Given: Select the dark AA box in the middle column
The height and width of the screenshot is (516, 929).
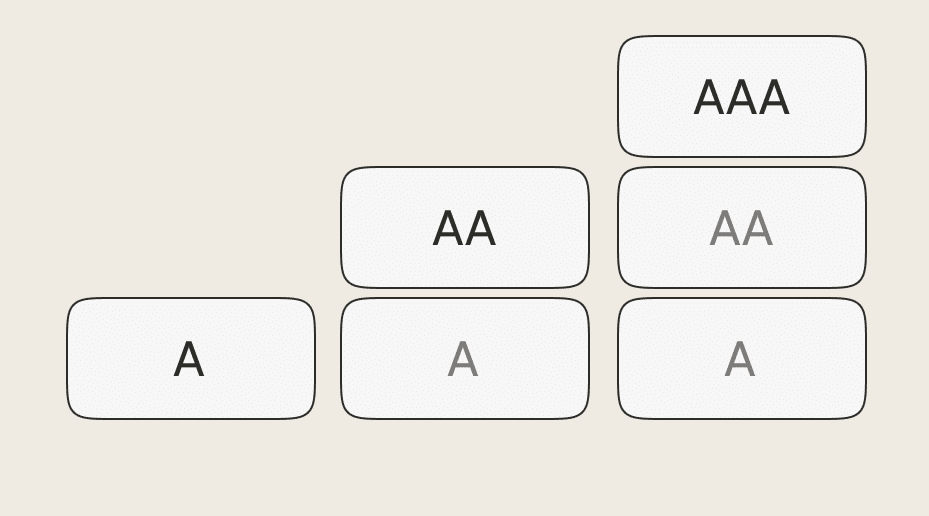Looking at the screenshot, I should (464, 228).
